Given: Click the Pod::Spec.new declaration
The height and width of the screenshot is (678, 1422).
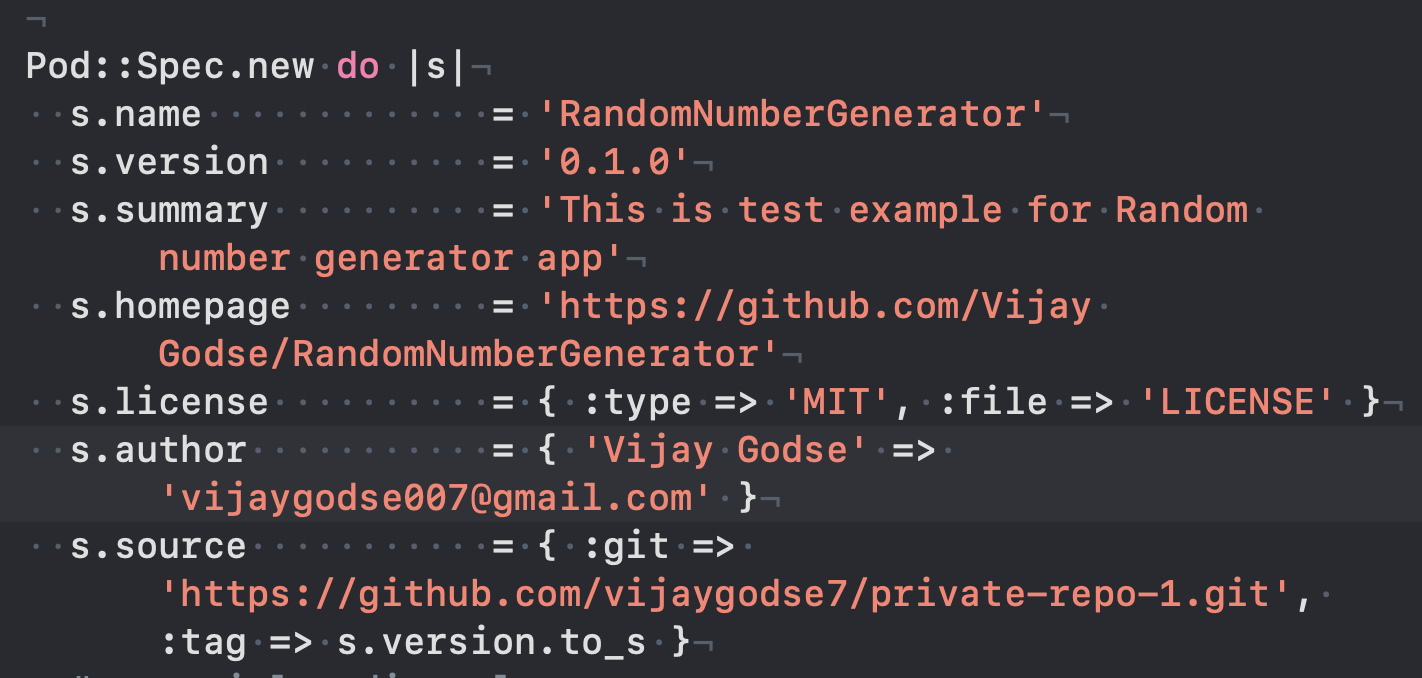Looking at the screenshot, I should point(170,66).
